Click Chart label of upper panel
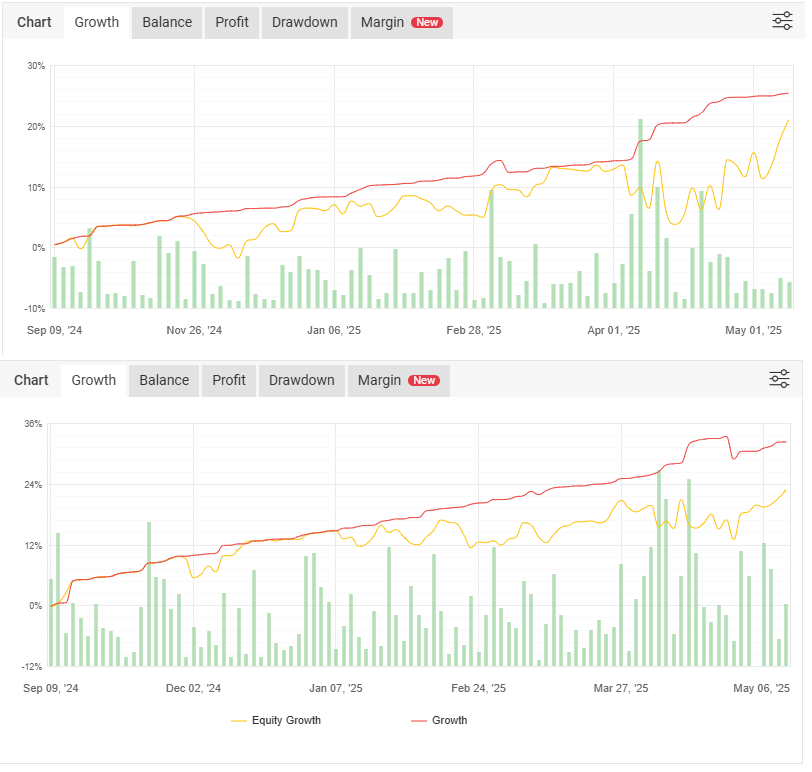Screen dimensions: 812x772 pyautogui.click(x=35, y=22)
